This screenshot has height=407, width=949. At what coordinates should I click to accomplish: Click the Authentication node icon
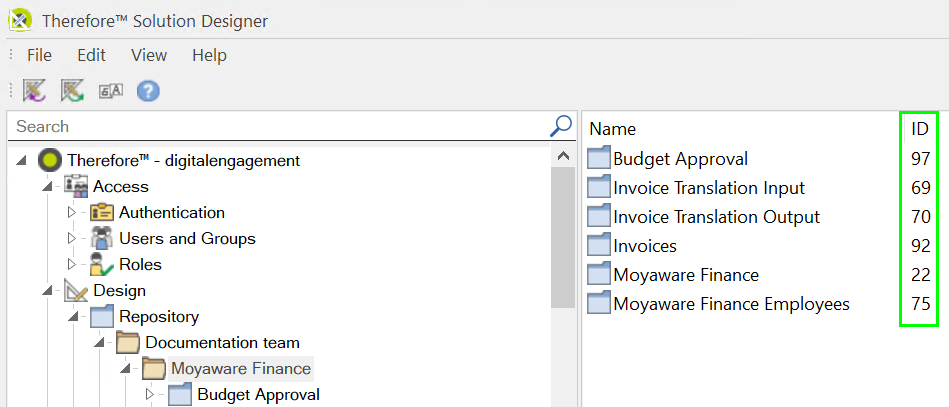pos(101,213)
